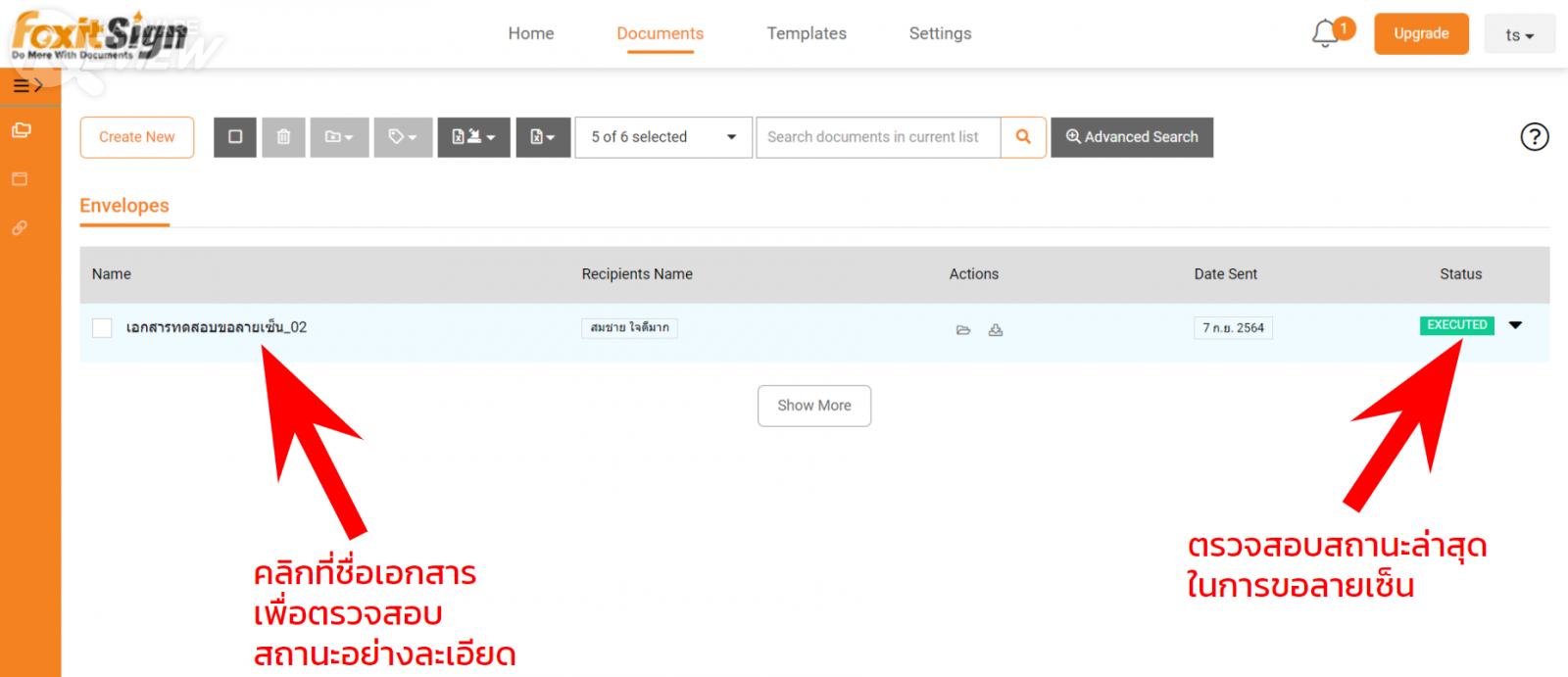1568x677 pixels.
Task: Click the Name column header
Action: tap(112, 274)
